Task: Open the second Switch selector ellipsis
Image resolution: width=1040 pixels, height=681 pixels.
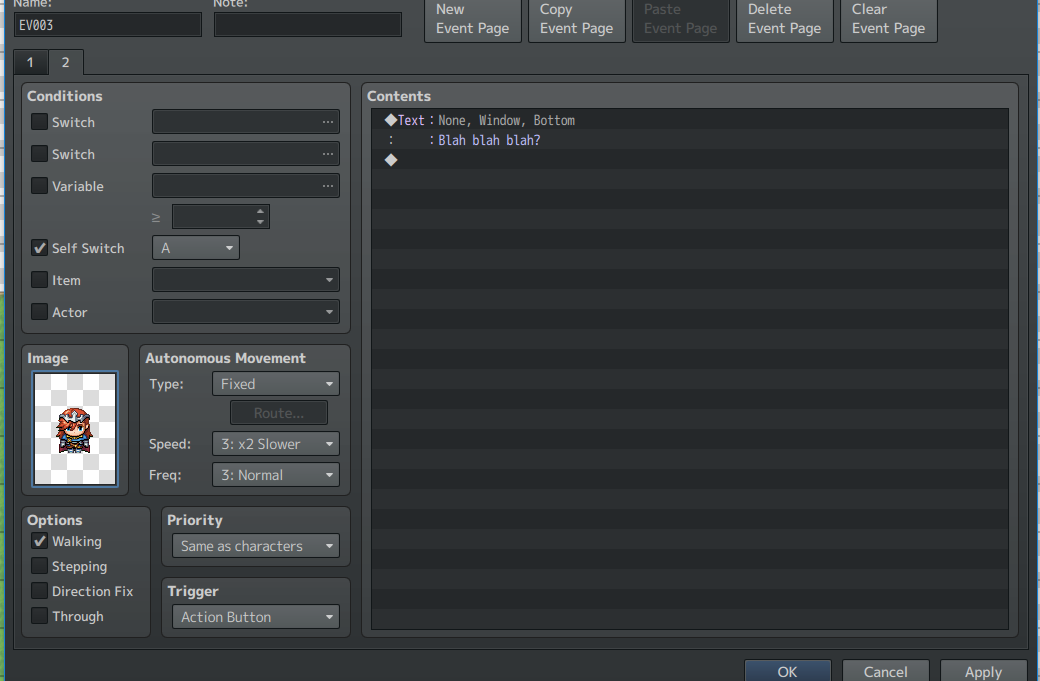Action: (x=328, y=154)
